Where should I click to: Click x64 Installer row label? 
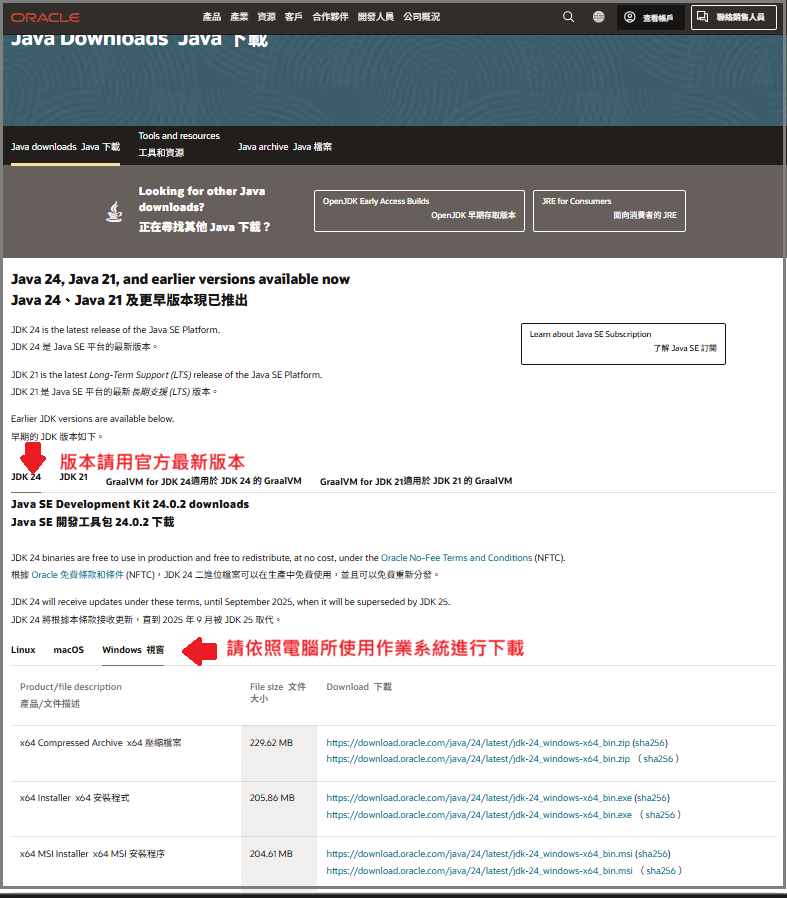pos(74,798)
